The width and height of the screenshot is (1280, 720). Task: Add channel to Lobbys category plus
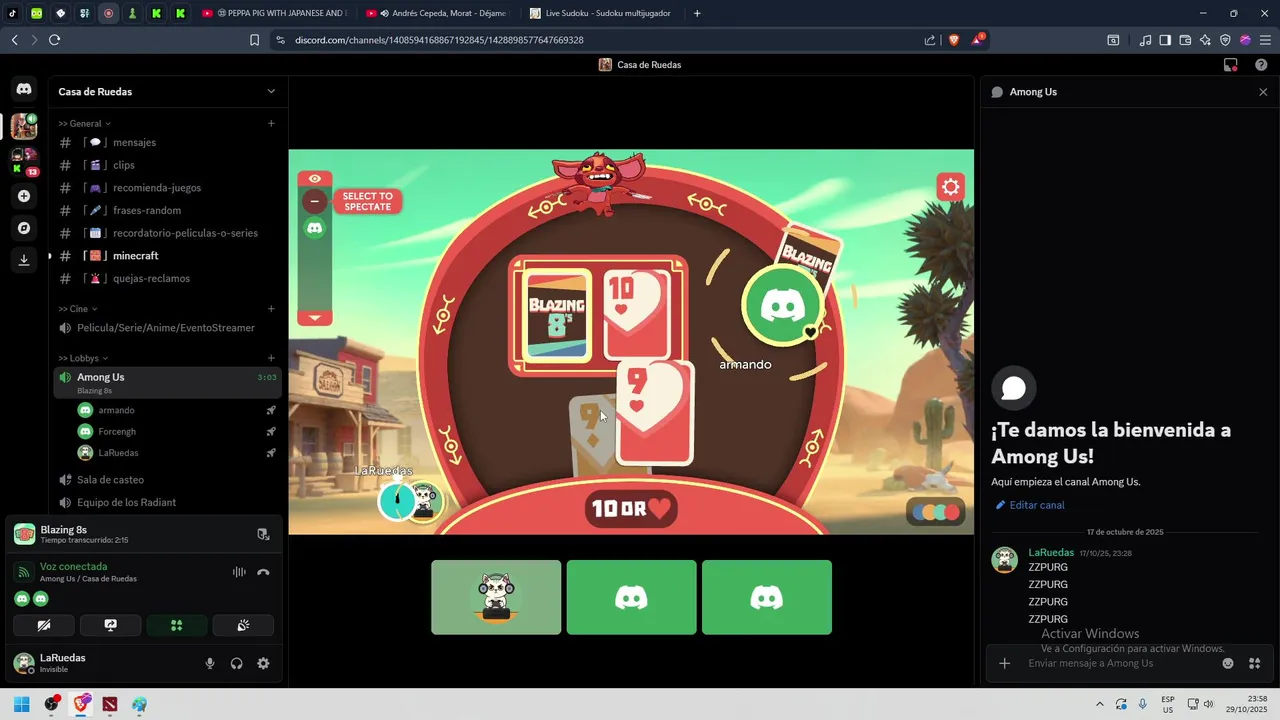click(271, 358)
